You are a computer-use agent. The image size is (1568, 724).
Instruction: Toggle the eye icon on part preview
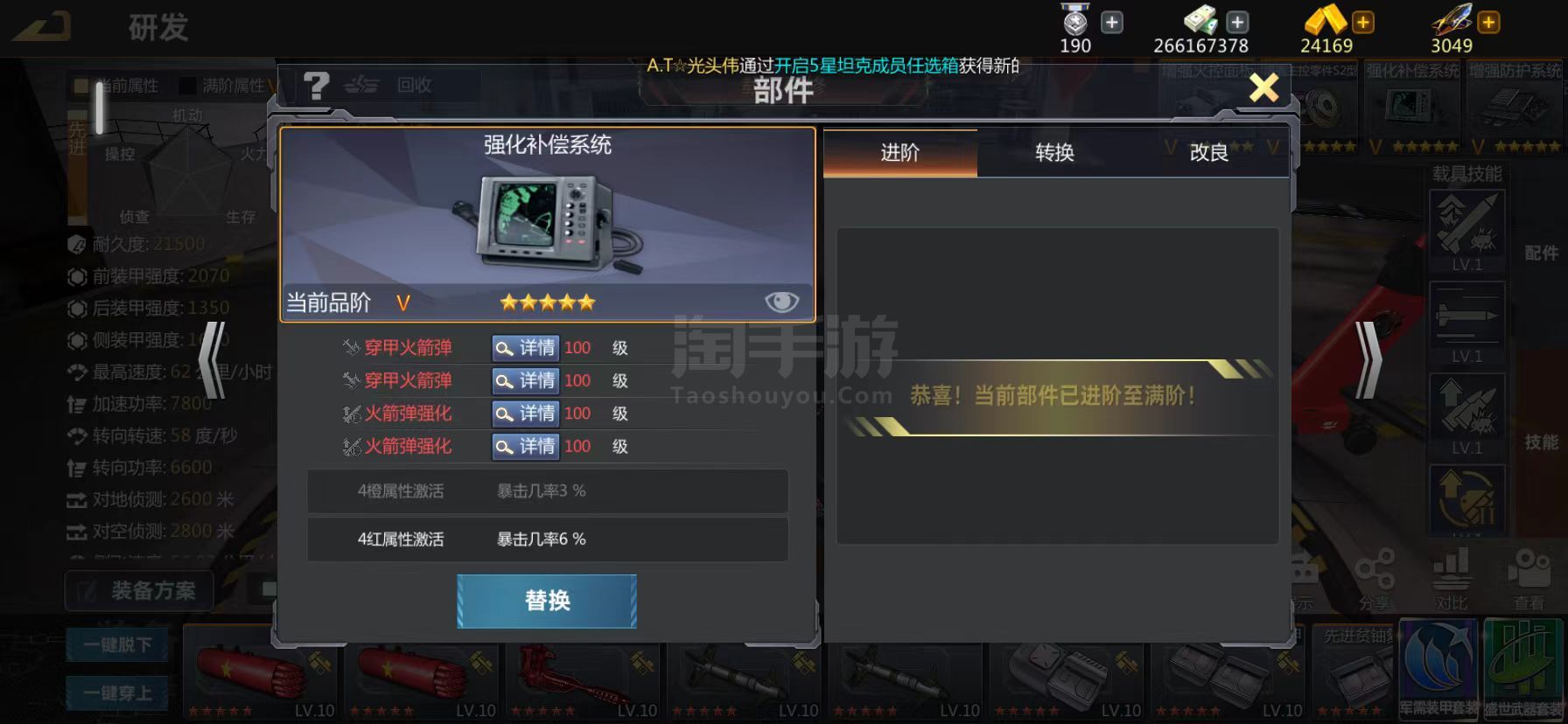(x=781, y=302)
